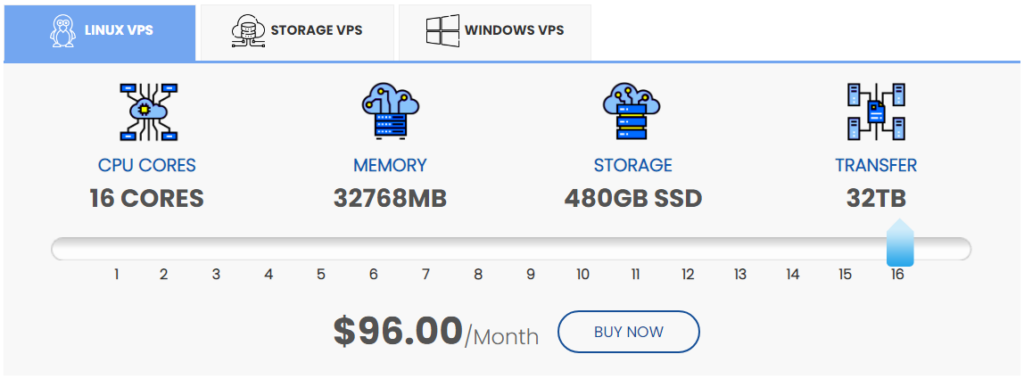Click the Buy Now button

[628, 332]
